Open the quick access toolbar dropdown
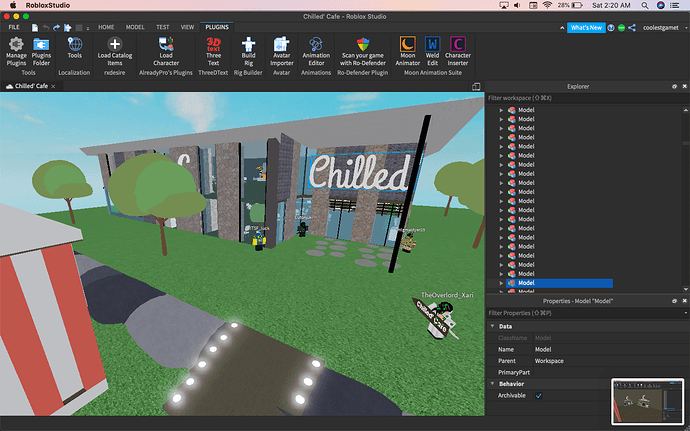Viewport: 690px width, 431px height. click(88, 28)
